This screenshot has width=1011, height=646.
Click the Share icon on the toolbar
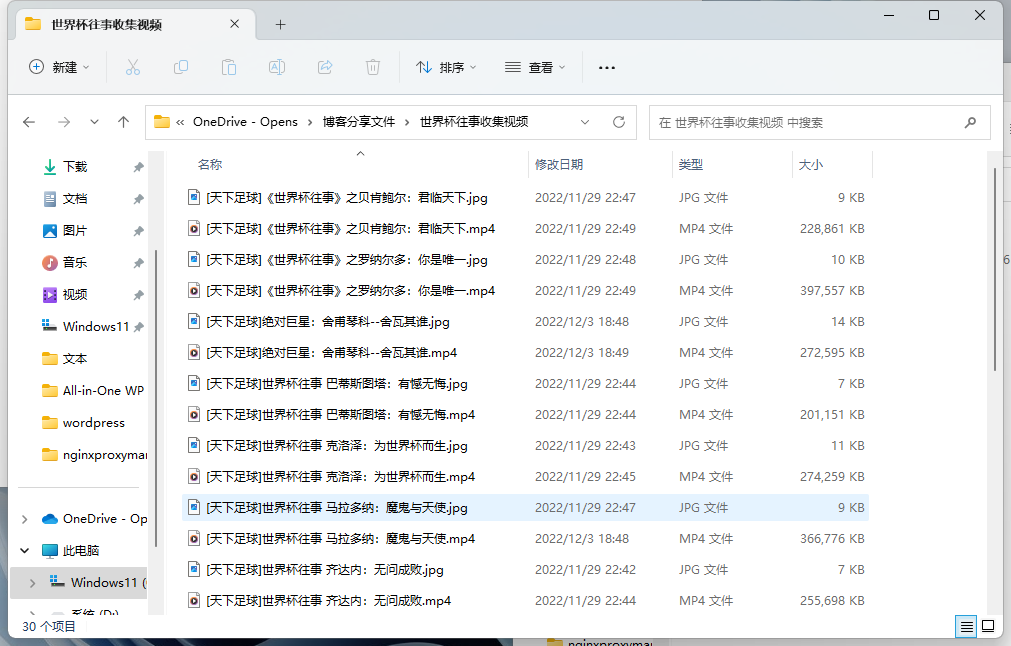[324, 67]
